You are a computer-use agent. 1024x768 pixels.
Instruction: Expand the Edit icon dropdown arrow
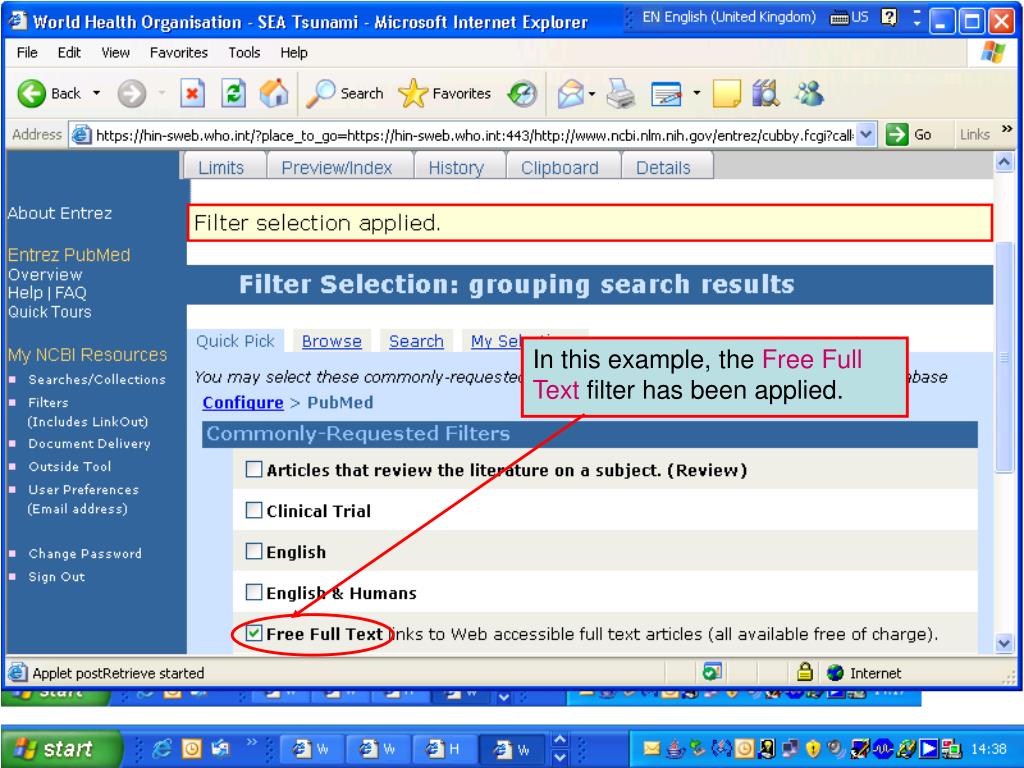click(697, 93)
